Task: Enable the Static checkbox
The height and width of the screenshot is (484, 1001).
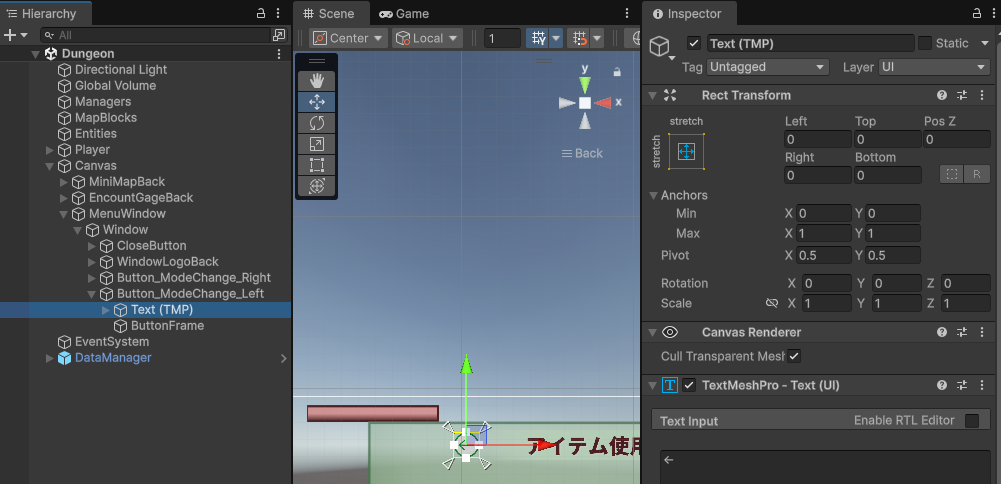Action: tap(925, 44)
